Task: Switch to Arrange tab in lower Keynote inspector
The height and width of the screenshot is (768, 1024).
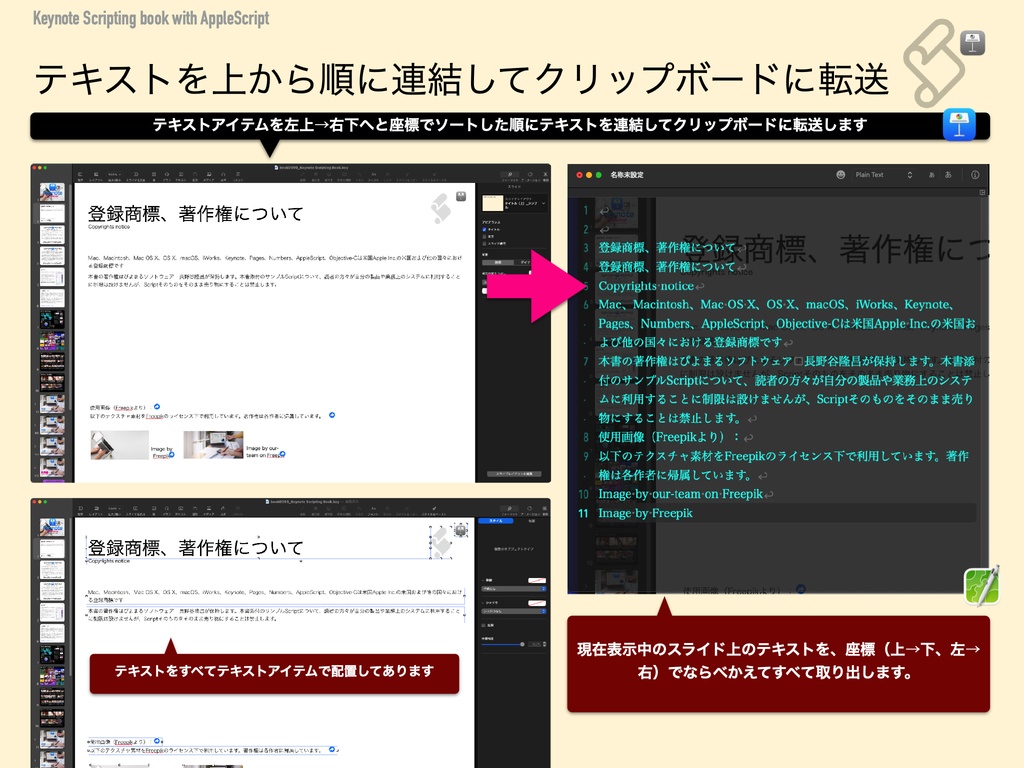Action: [532, 520]
